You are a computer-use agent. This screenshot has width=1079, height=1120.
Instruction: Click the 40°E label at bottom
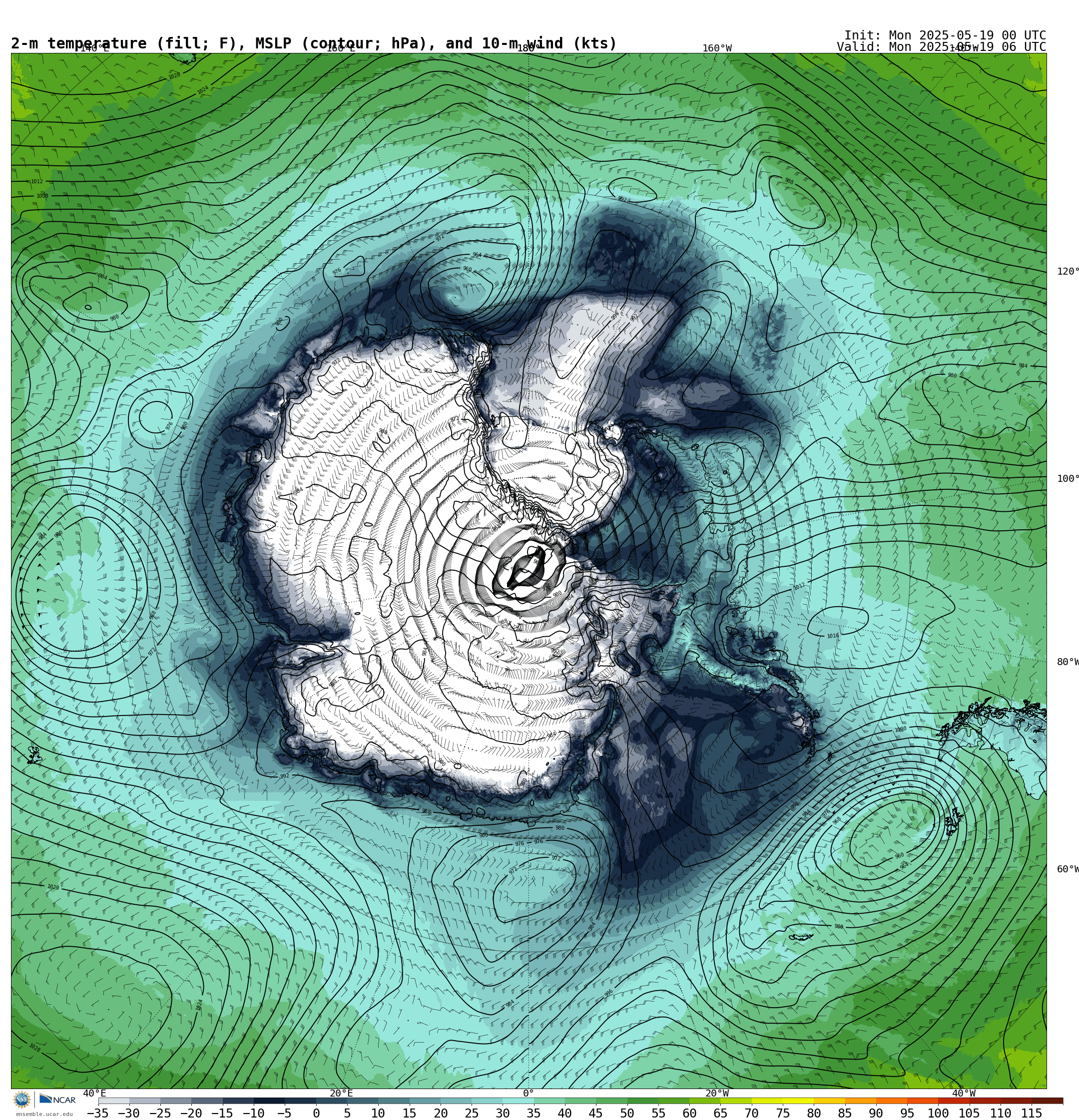pos(94,1093)
